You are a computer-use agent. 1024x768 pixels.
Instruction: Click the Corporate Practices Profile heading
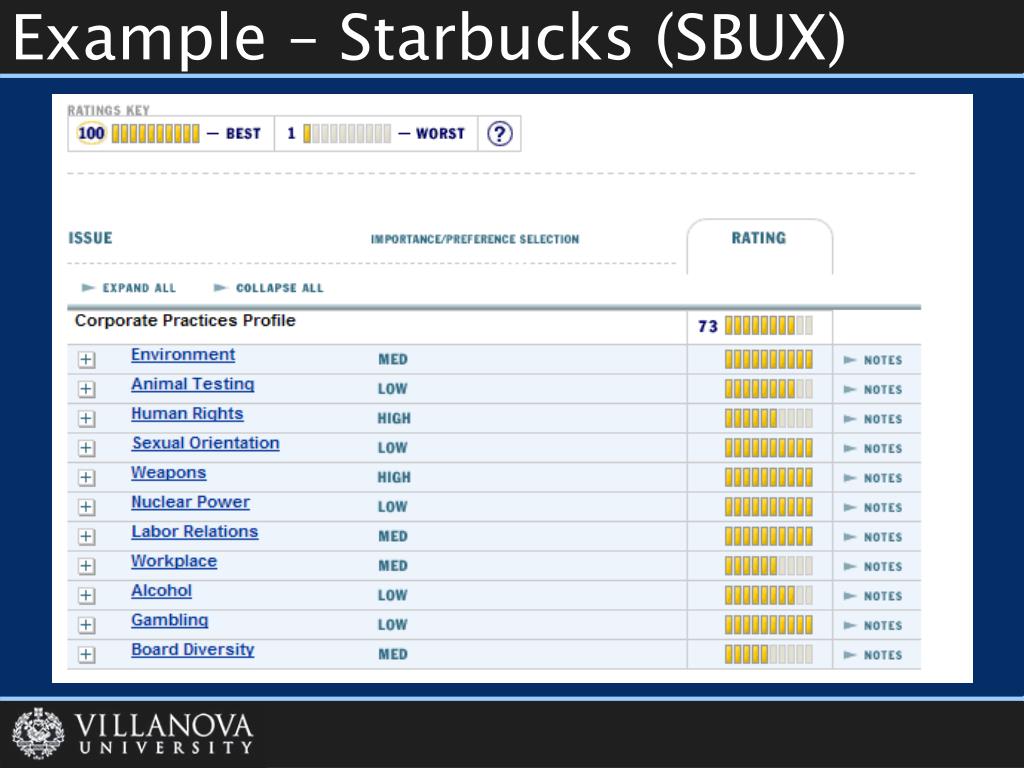pyautogui.click(x=185, y=321)
